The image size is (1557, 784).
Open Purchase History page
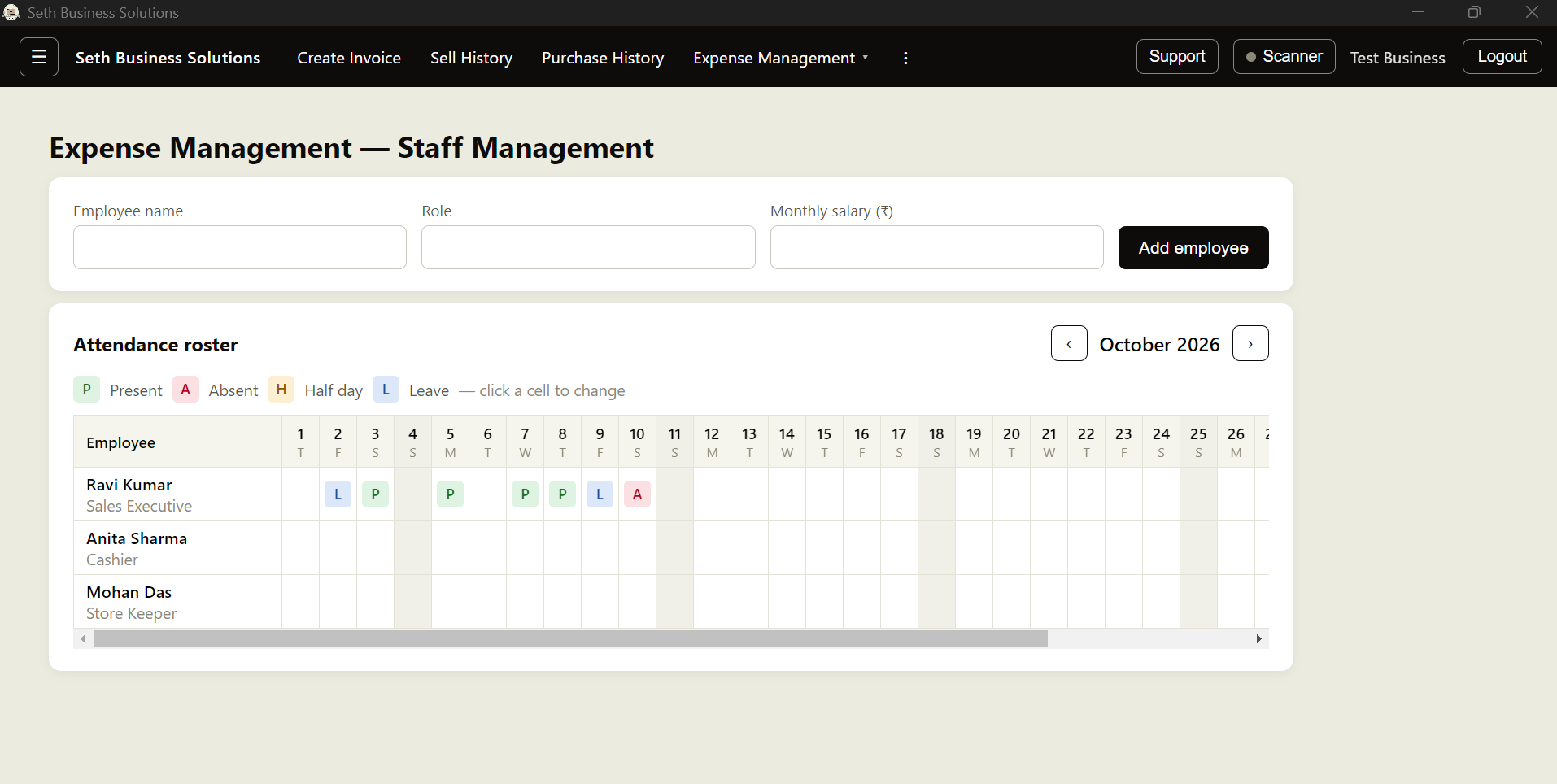[603, 58]
